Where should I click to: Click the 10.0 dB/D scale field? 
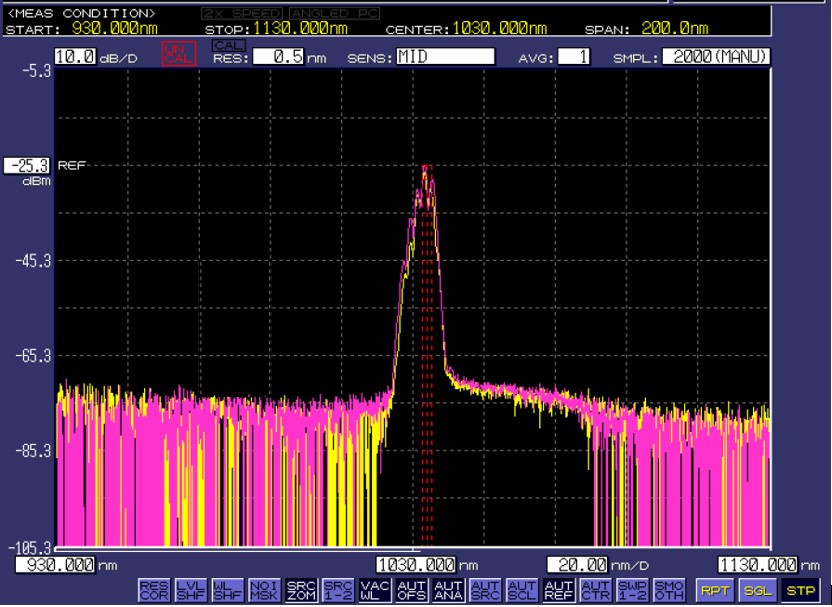tap(76, 57)
